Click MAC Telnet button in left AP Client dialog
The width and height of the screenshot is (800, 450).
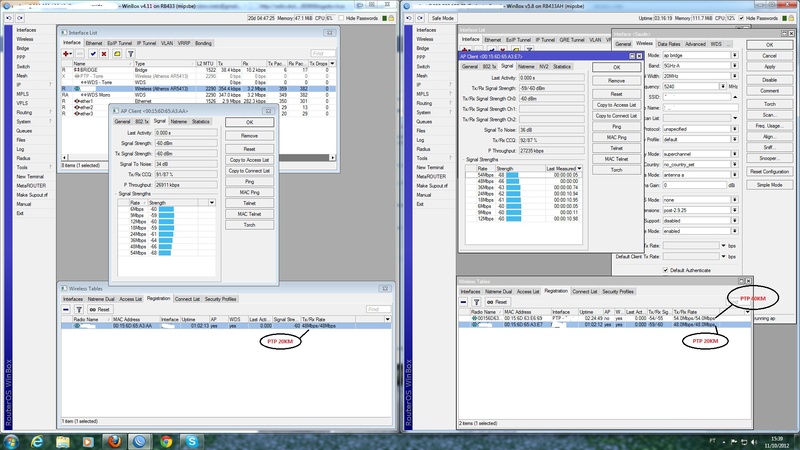249,214
